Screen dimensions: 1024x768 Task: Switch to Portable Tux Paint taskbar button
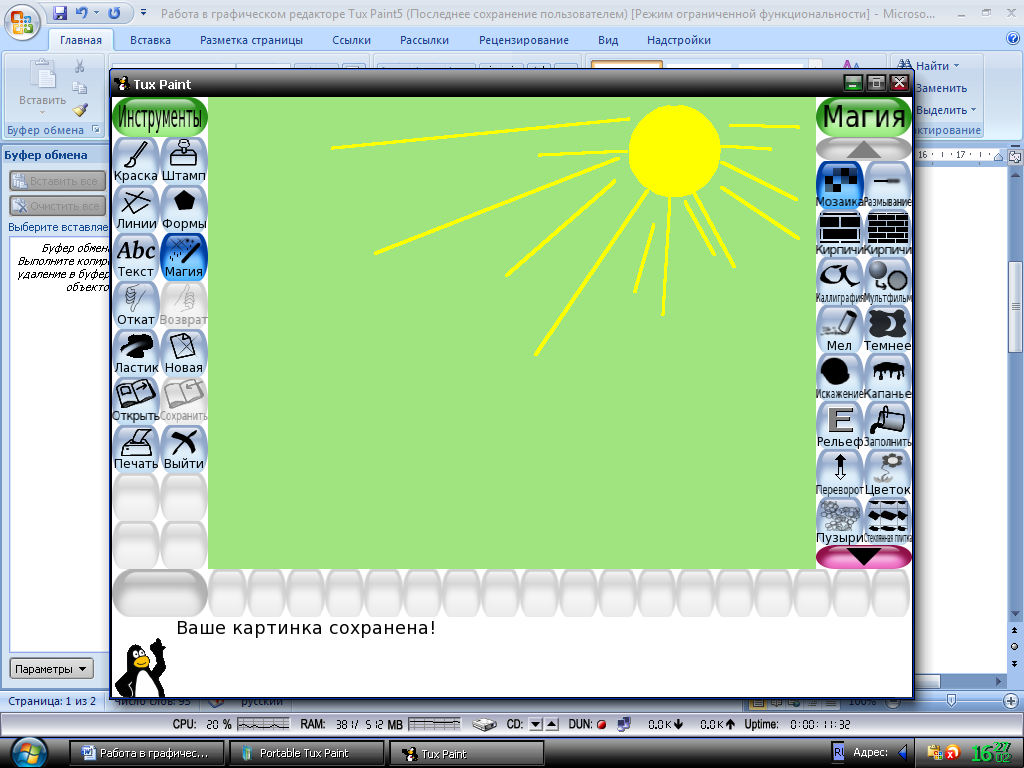pyautogui.click(x=307, y=753)
